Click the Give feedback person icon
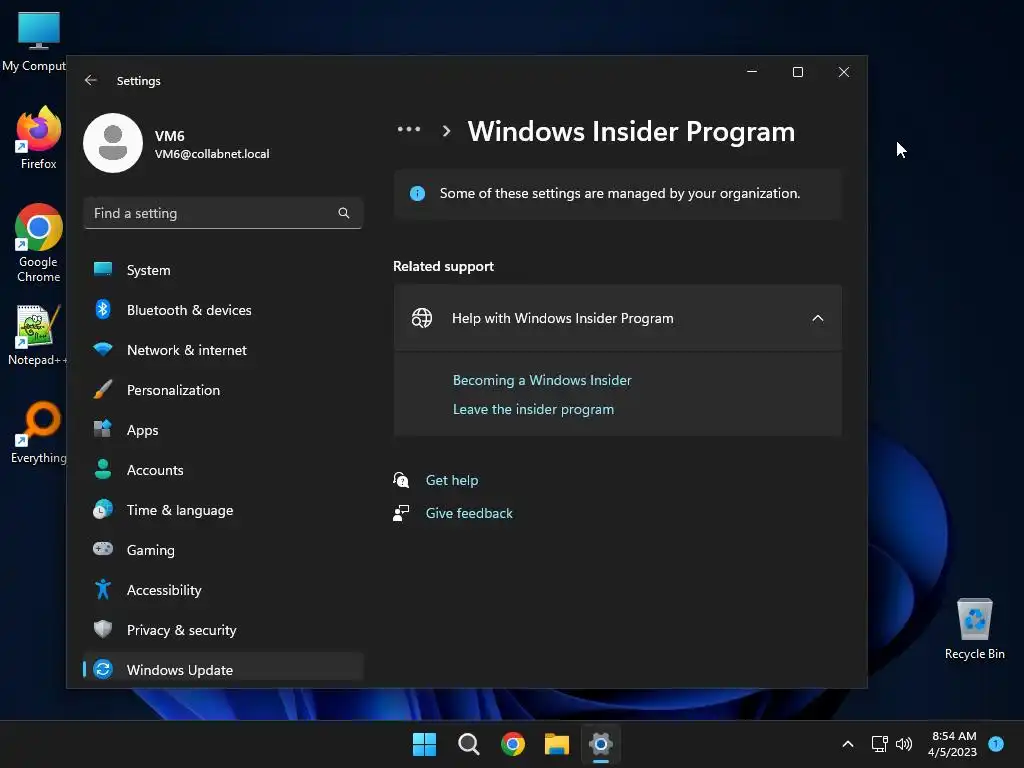 401,513
